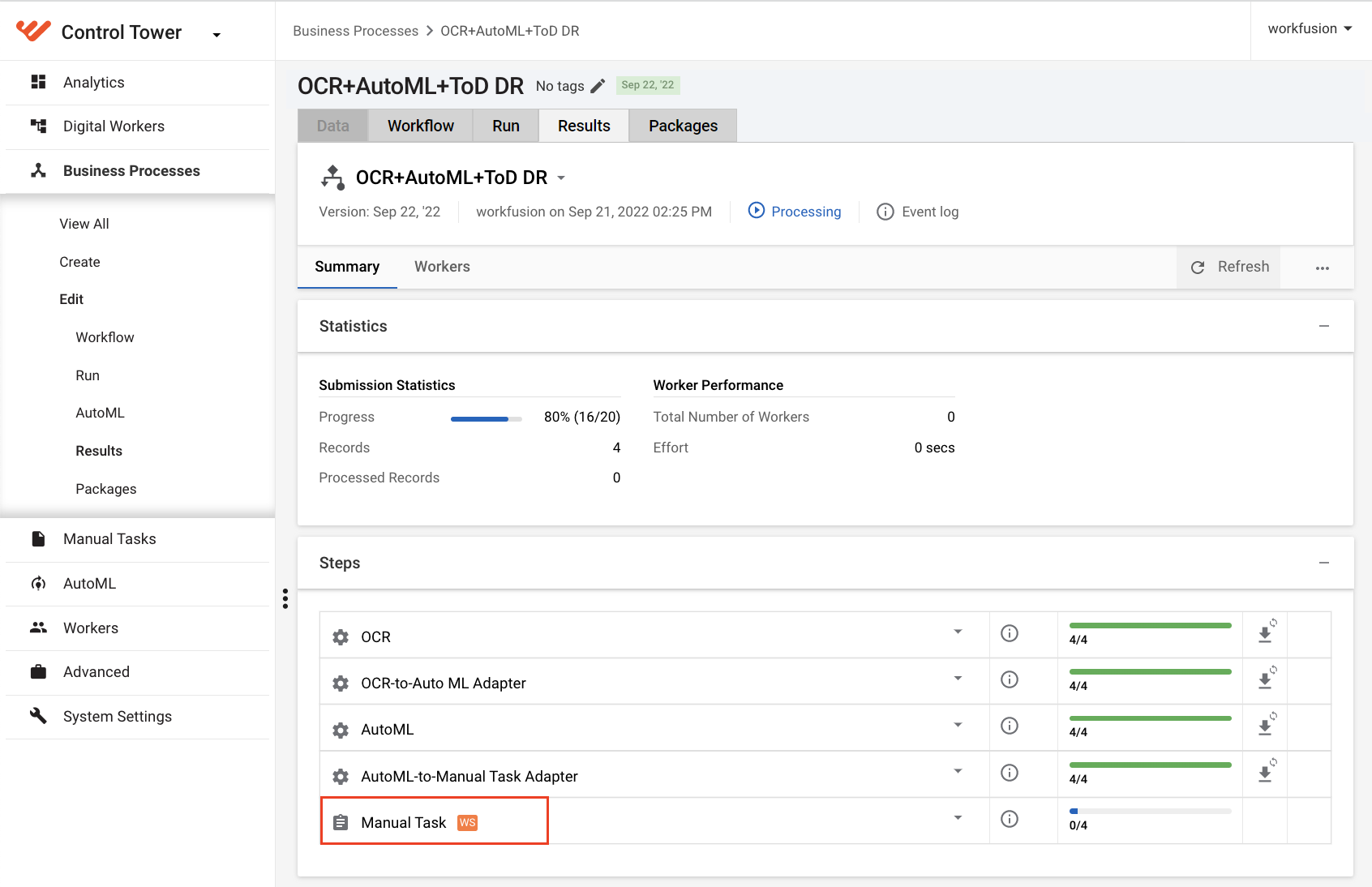Click the Processing status link
The height and width of the screenshot is (887, 1372).
[x=806, y=212]
